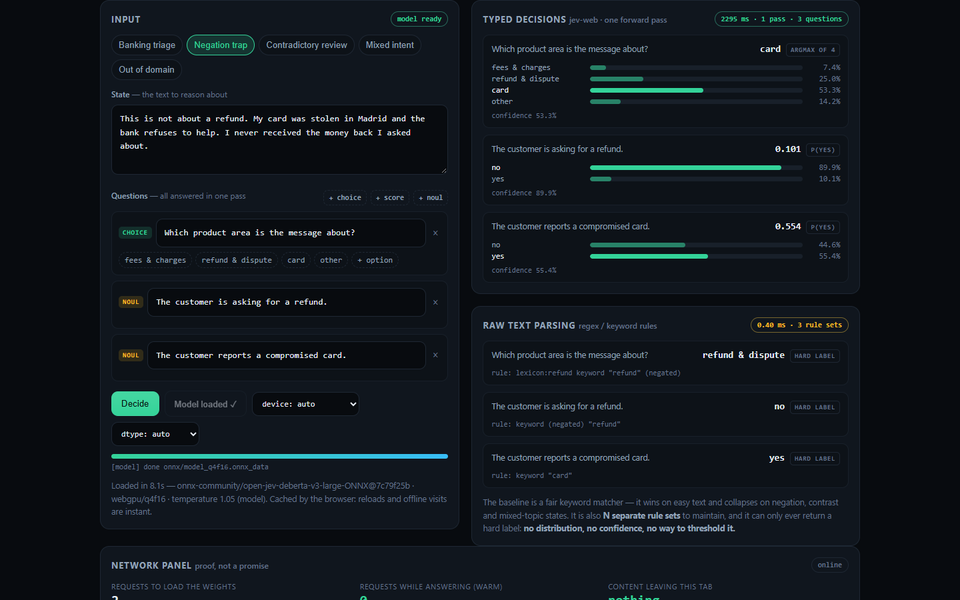Add another option to choice question
Image resolution: width=960 pixels, height=600 pixels.
pyautogui.click(x=375, y=260)
